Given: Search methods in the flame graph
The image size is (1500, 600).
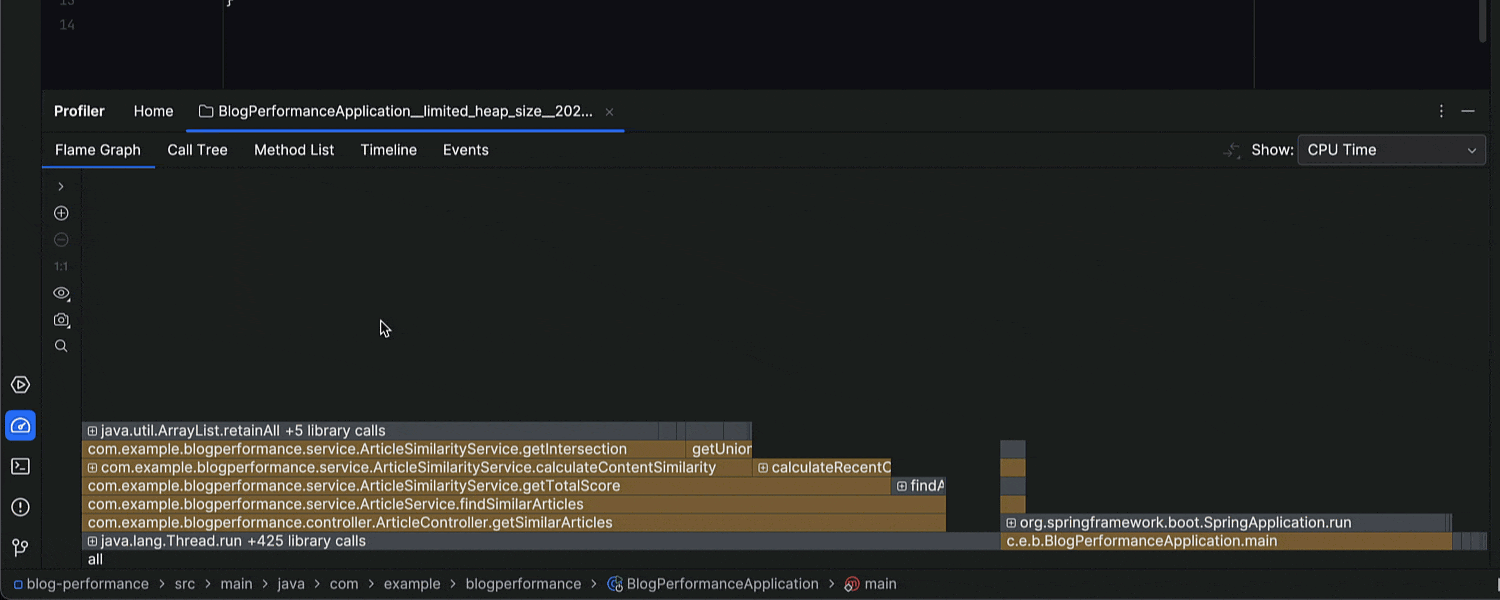Looking at the screenshot, I should (61, 345).
